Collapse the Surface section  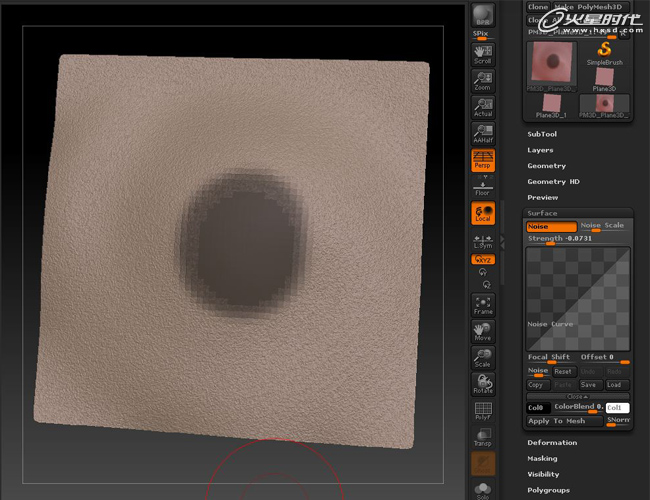click(542, 213)
